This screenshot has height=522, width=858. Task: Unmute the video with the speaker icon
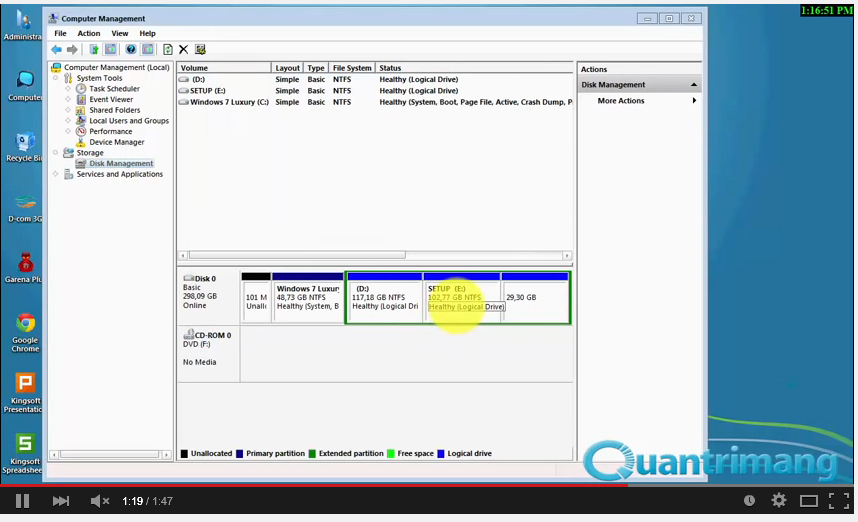pos(99,500)
